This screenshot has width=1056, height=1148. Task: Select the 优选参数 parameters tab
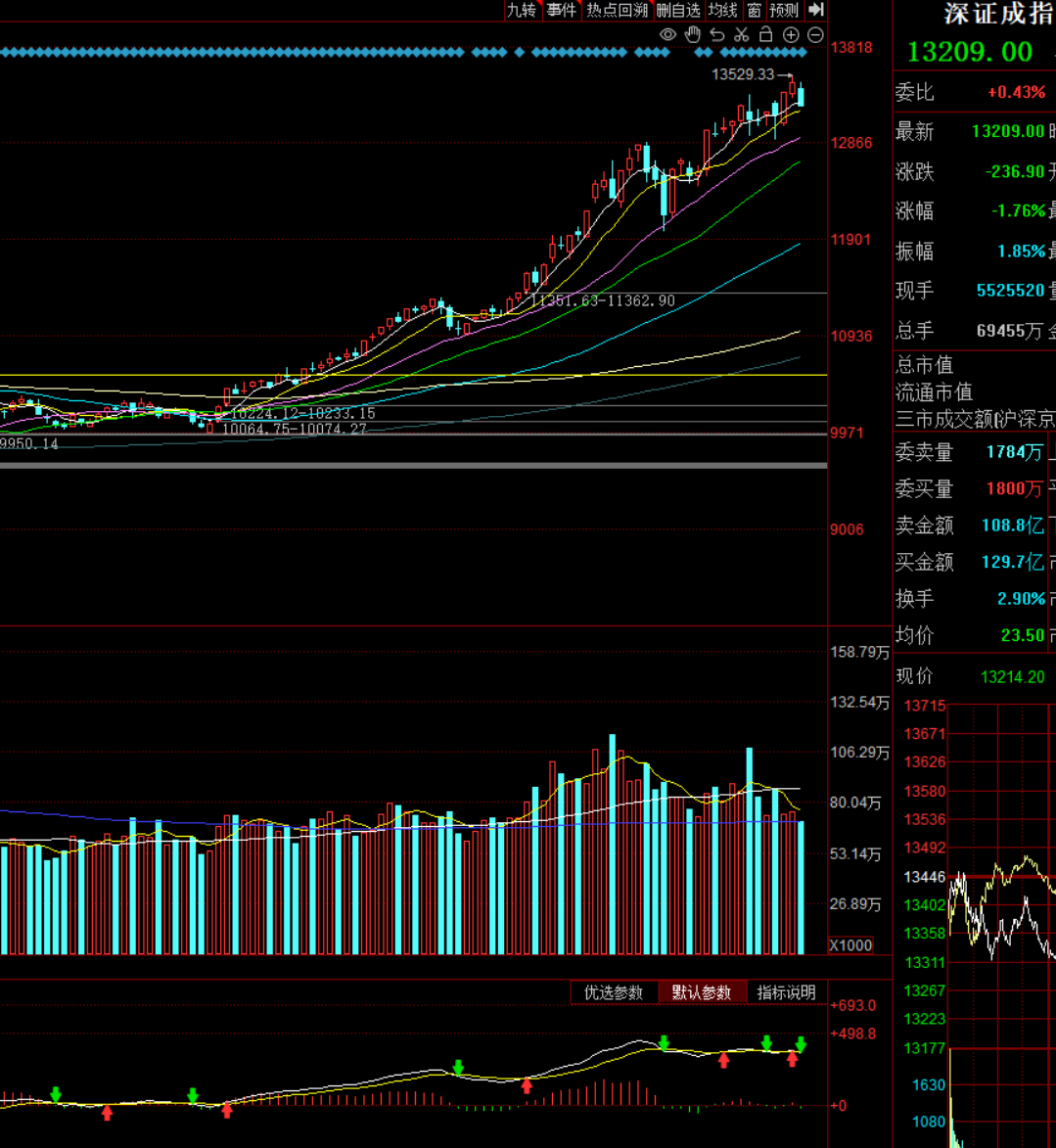coord(614,992)
